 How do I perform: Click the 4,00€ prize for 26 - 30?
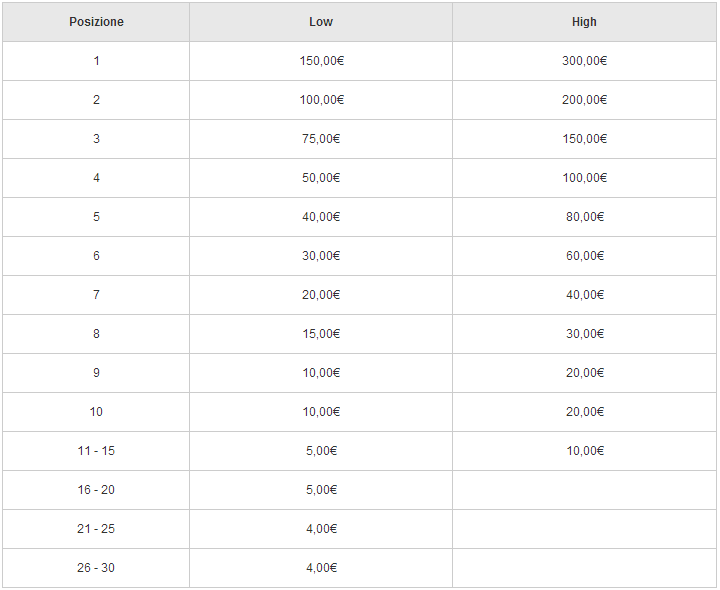click(321, 568)
